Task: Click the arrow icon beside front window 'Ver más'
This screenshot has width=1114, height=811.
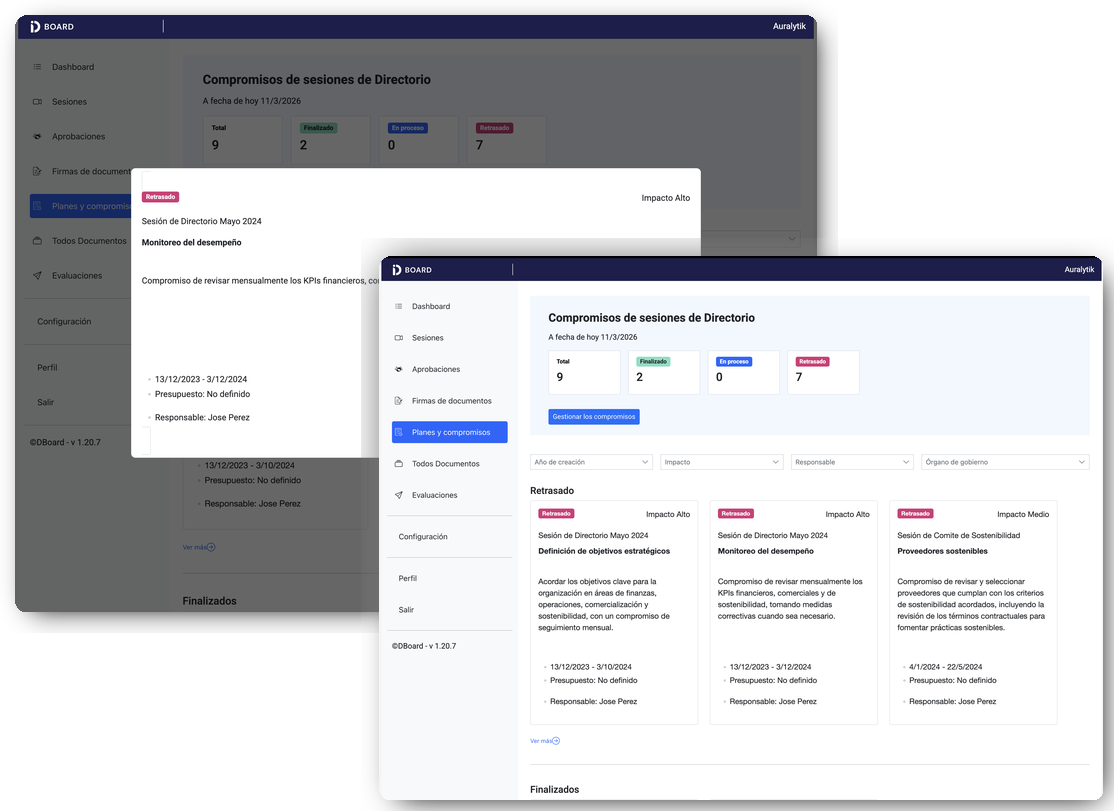Action: coord(556,741)
